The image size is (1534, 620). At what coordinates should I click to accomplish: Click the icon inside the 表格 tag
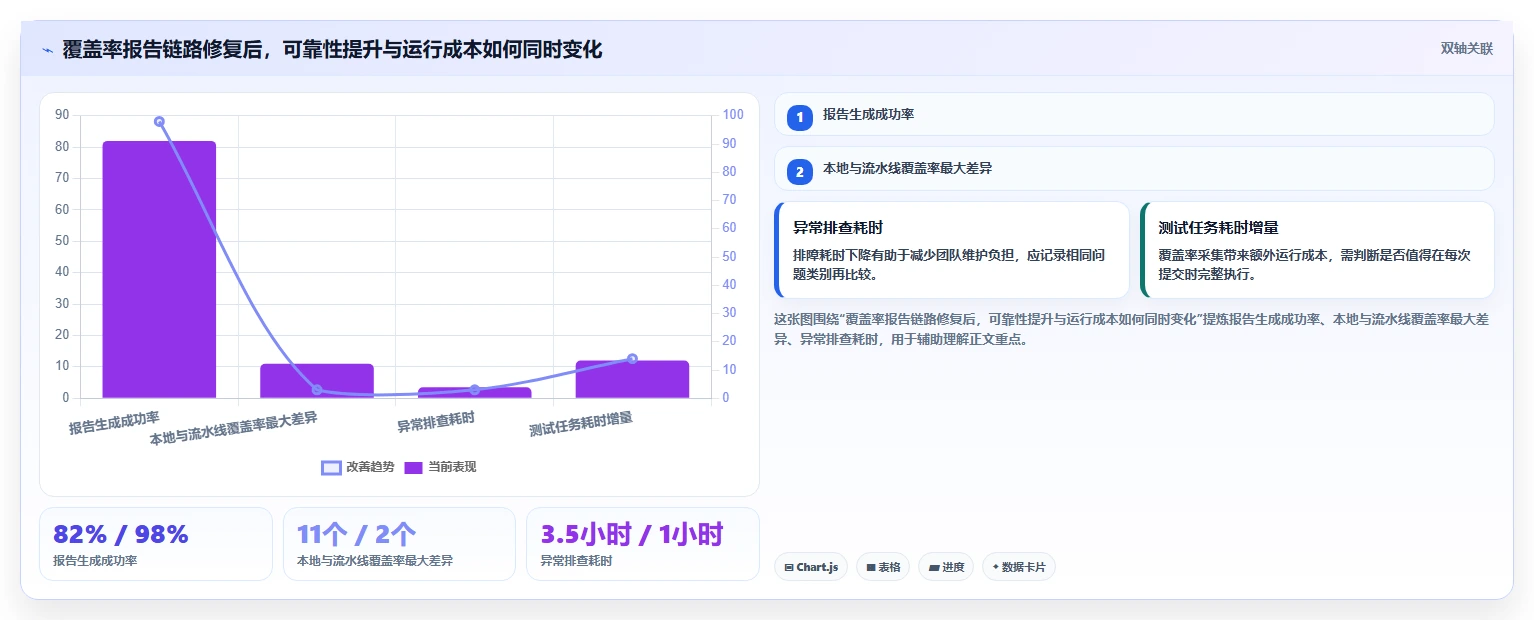pyautogui.click(x=871, y=567)
